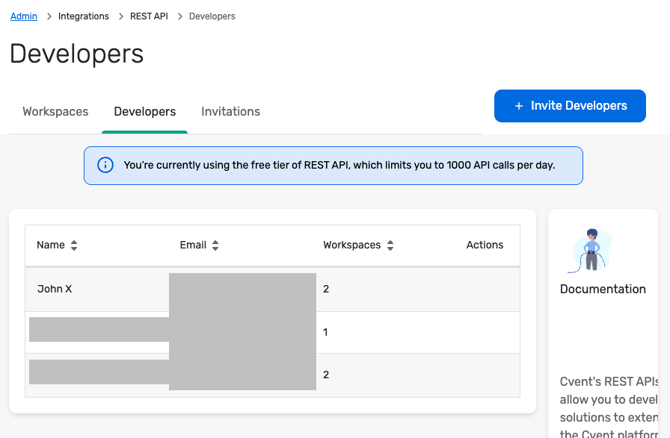Open the Documentation panel heading
The height and width of the screenshot is (438, 670).
point(602,289)
